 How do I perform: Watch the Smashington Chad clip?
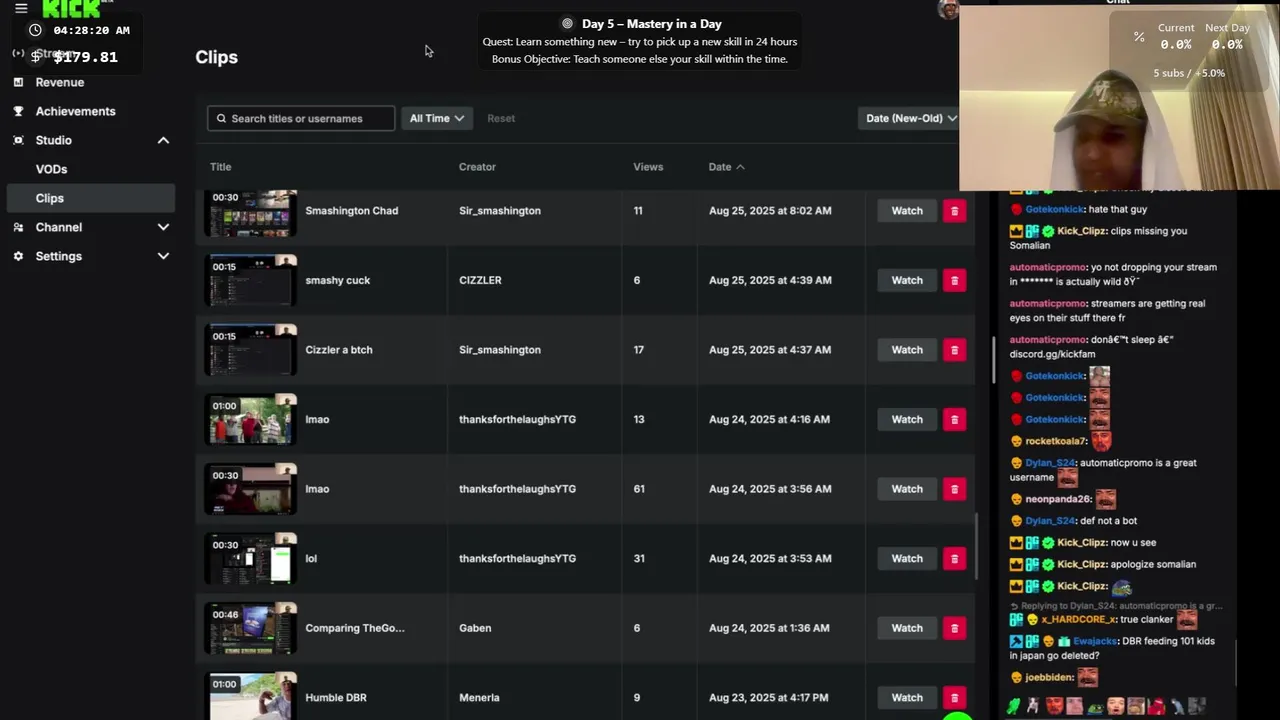tap(907, 211)
